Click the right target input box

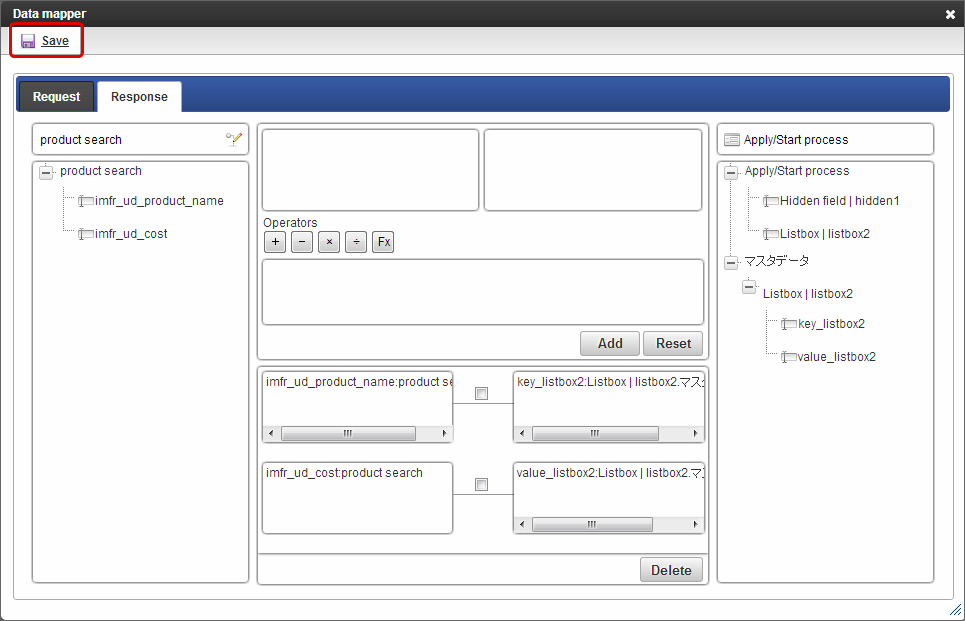click(593, 170)
